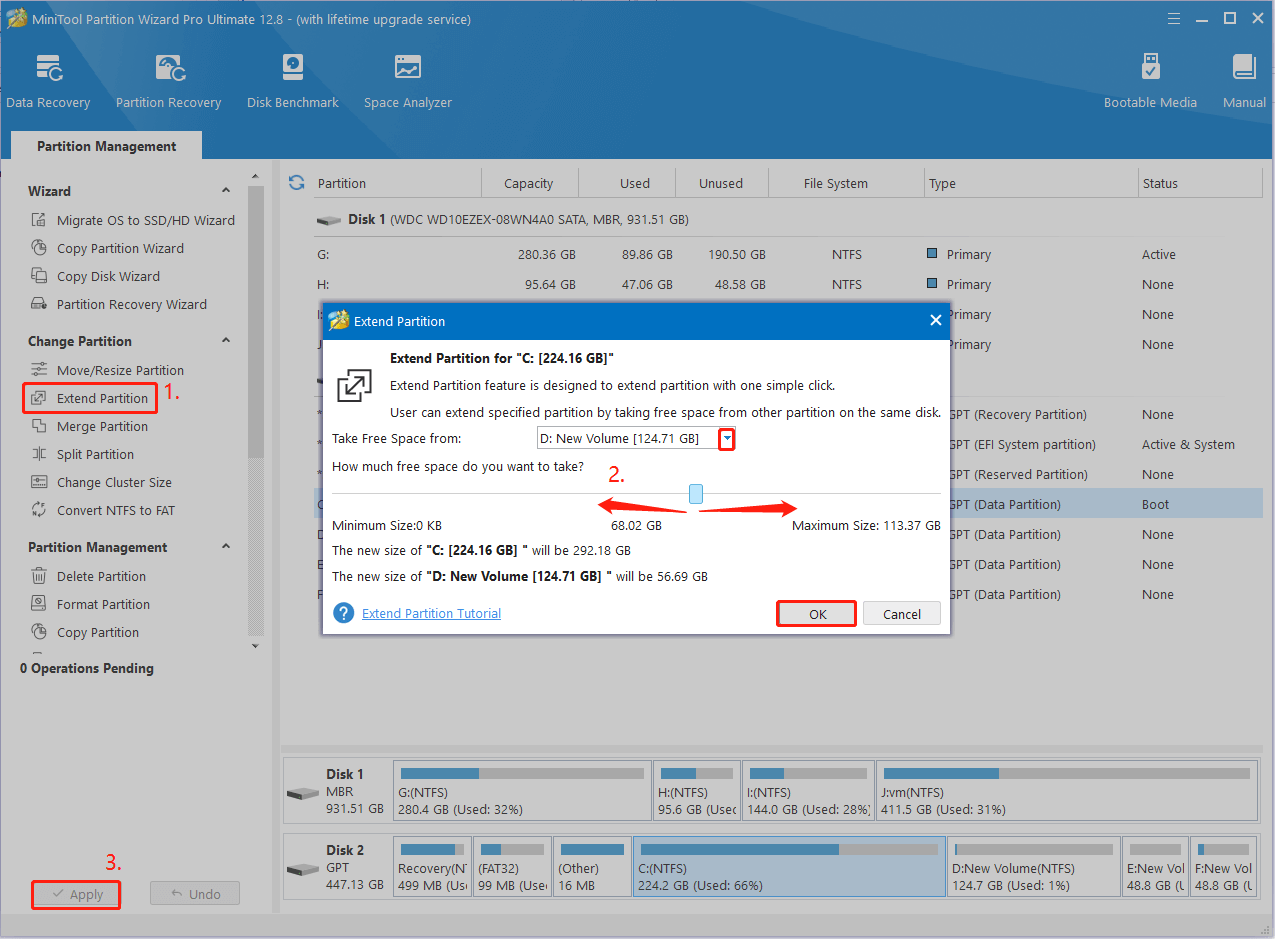This screenshot has height=939, width=1275.
Task: Select D:New Volume block in disk map
Action: point(1034,867)
